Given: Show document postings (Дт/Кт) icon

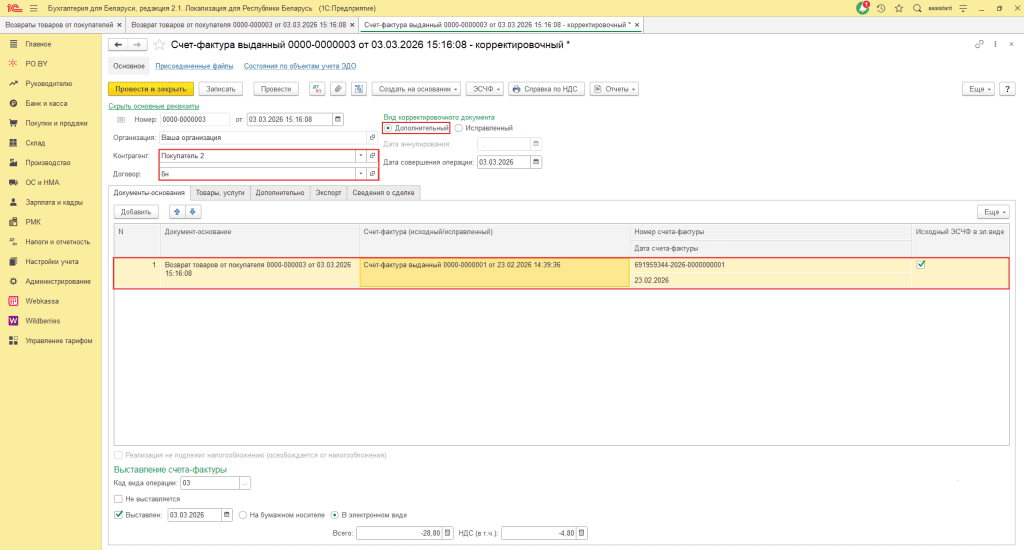Looking at the screenshot, I should point(317,89).
